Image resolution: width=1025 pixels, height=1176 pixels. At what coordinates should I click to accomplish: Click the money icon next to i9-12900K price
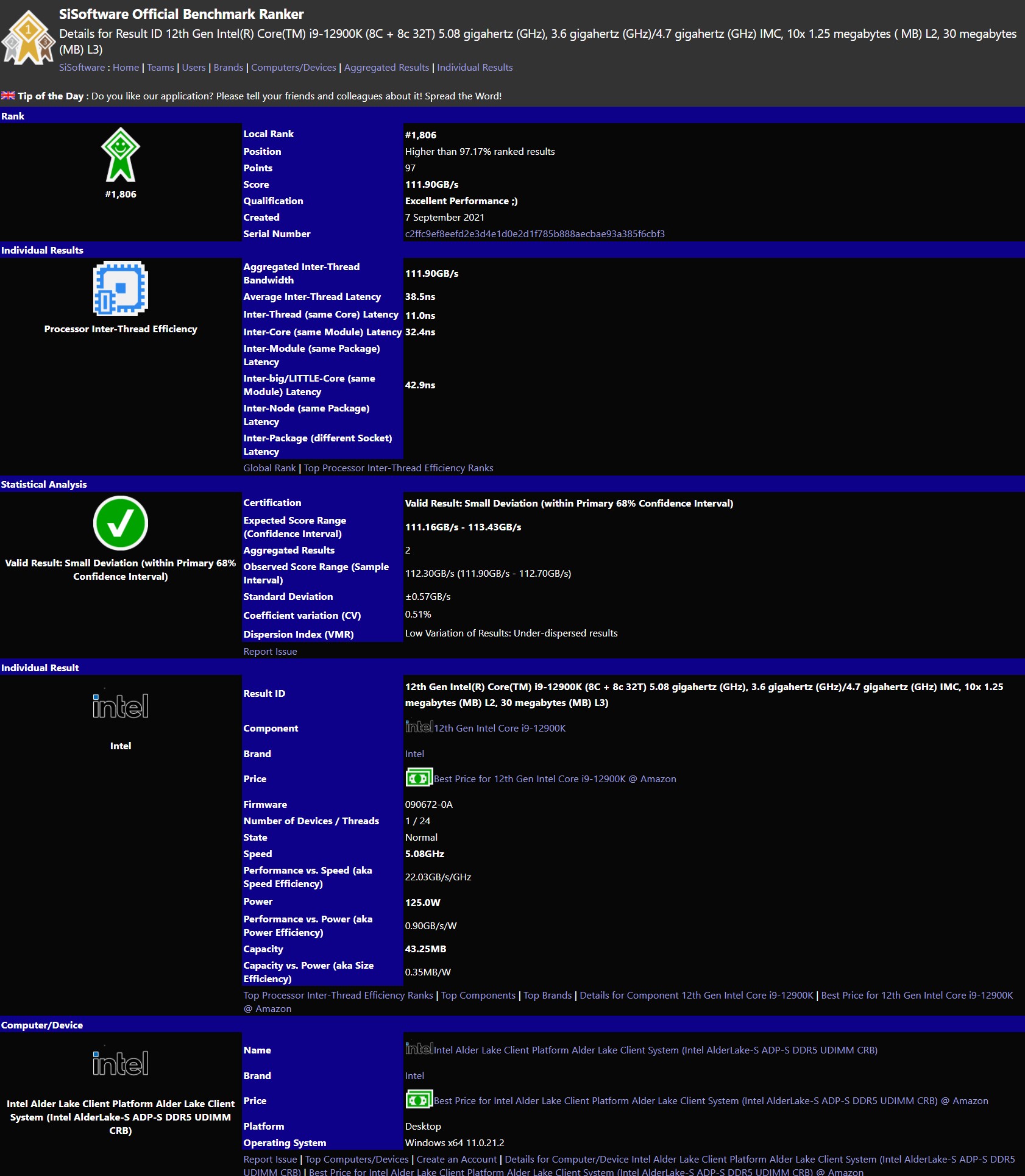pyautogui.click(x=419, y=778)
